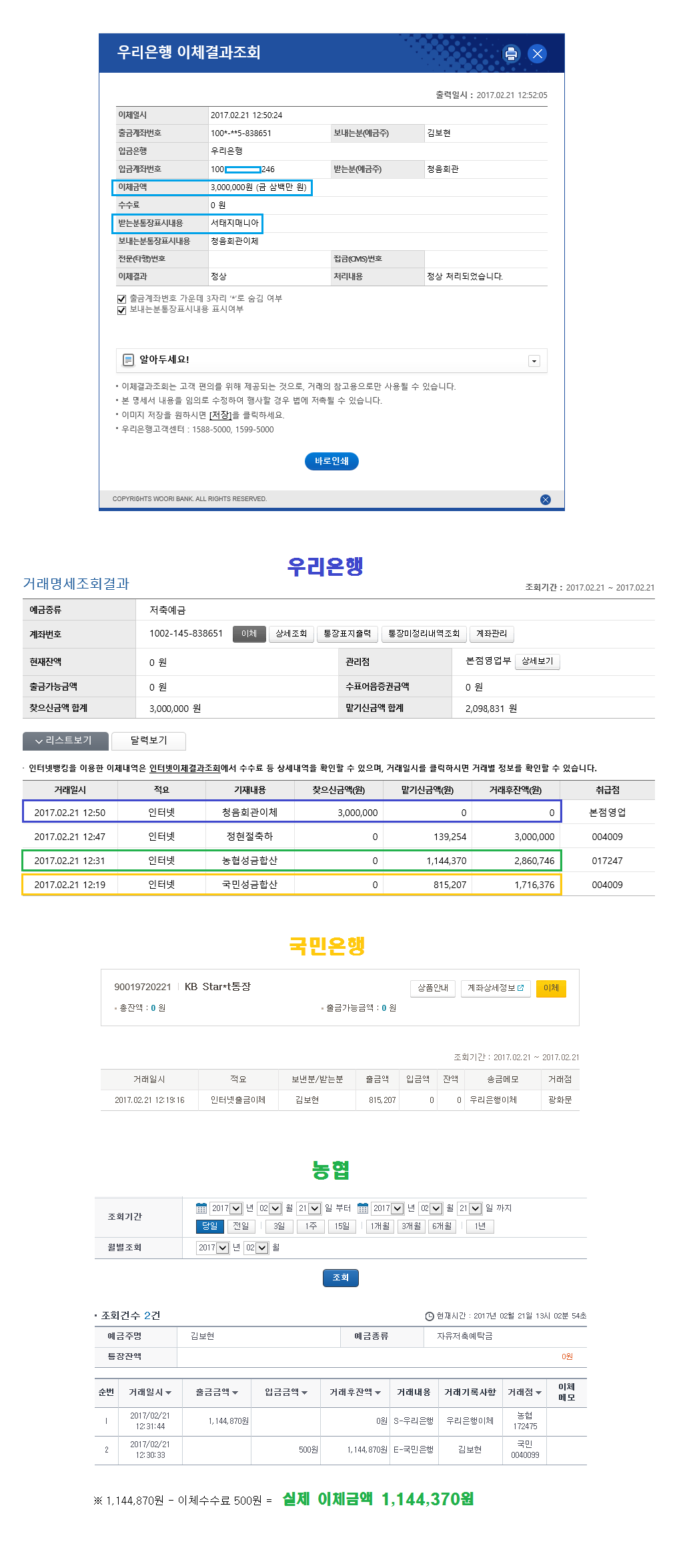Click transaction date 2017.02.21 12:50

(70, 813)
